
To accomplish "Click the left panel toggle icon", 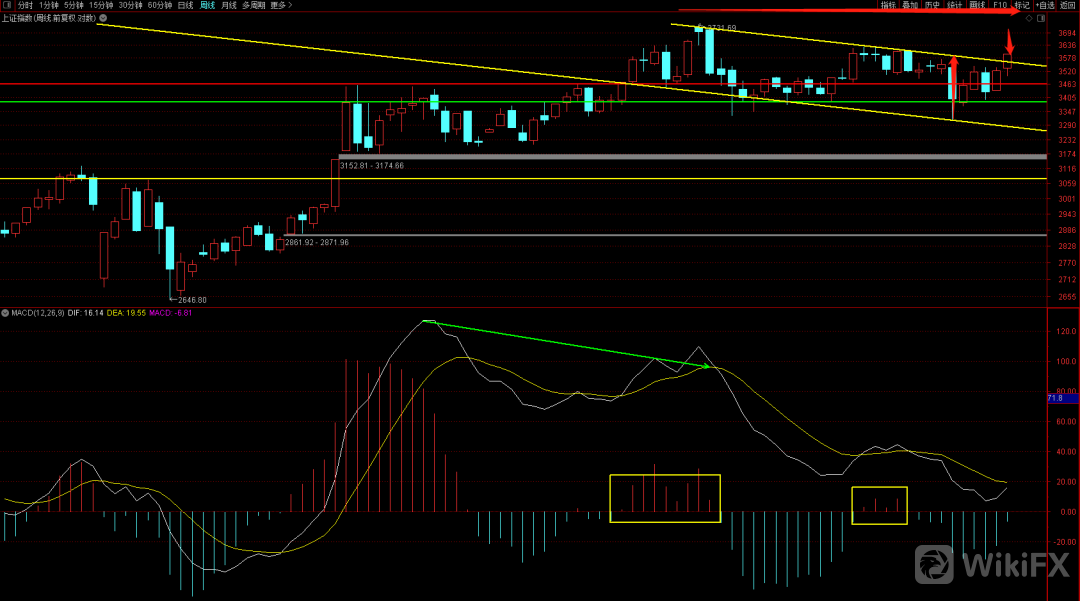I will pyautogui.click(x=8, y=6).
